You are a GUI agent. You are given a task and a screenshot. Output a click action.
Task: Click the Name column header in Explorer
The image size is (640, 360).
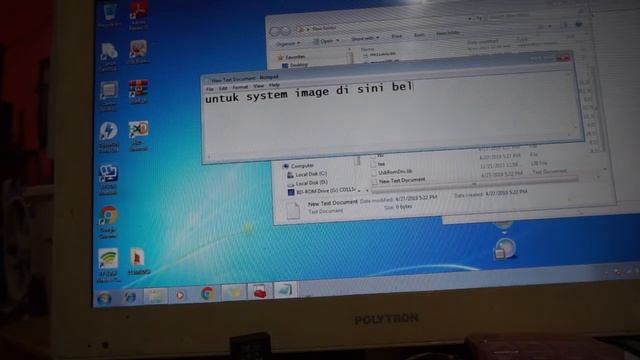367,49
